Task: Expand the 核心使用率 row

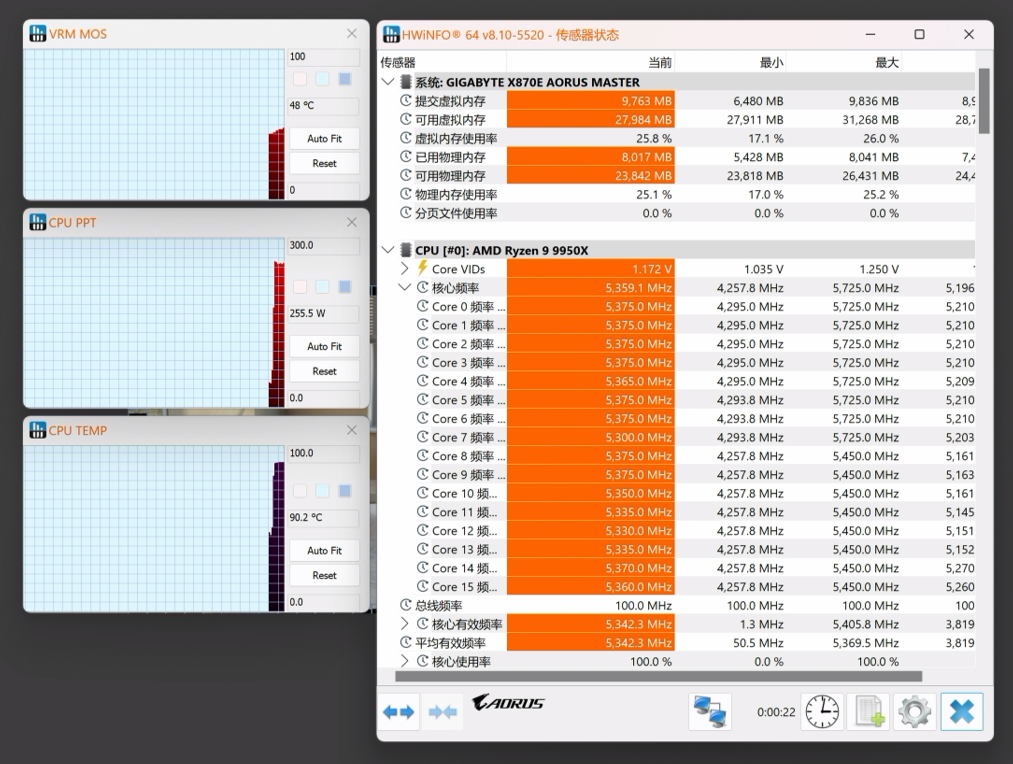Action: click(x=405, y=662)
